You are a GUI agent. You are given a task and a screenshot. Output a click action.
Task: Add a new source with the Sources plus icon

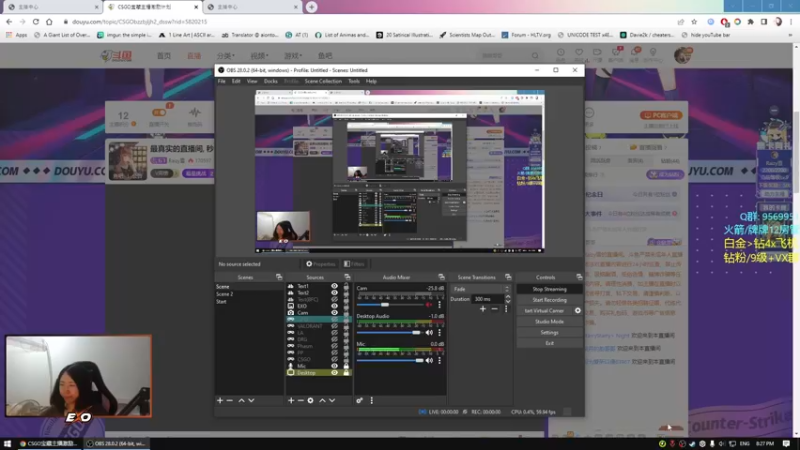click(291, 401)
